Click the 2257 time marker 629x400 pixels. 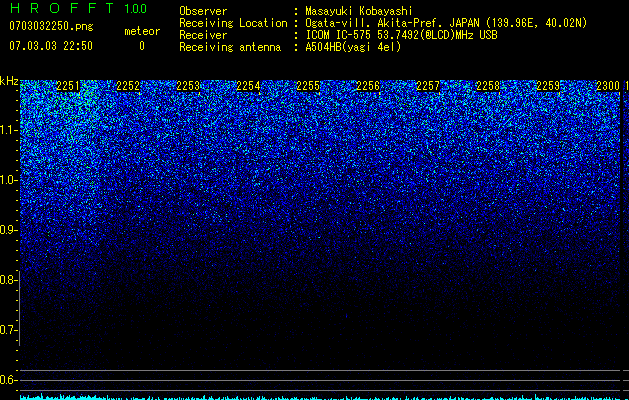428,86
